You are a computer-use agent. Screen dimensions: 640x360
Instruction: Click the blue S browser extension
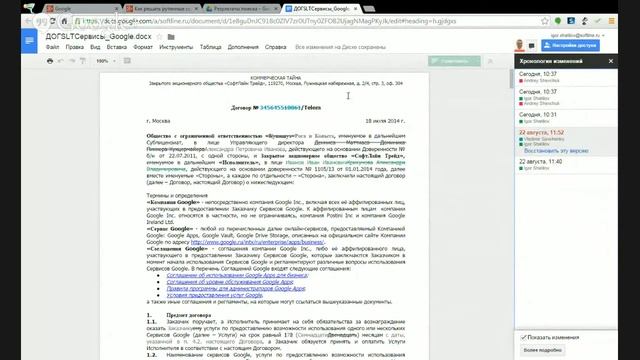(x=571, y=21)
